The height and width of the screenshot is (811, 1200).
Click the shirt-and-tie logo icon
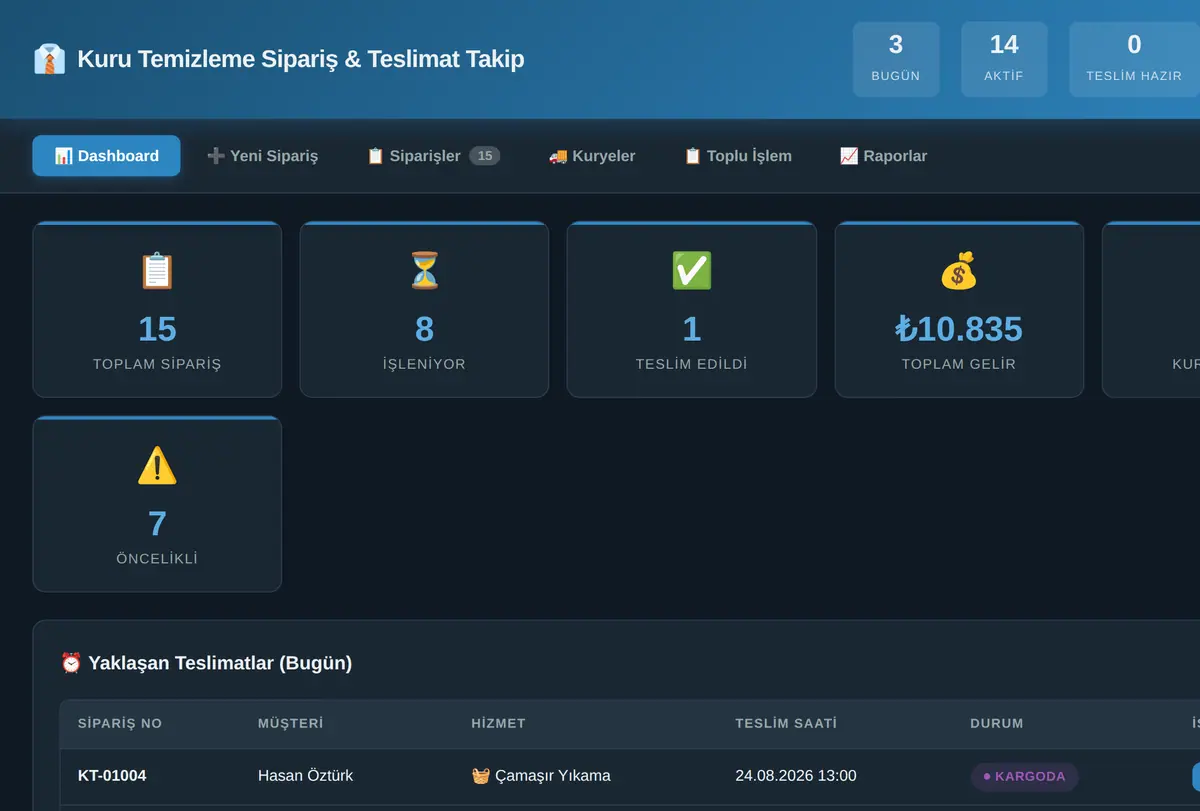tap(49, 59)
